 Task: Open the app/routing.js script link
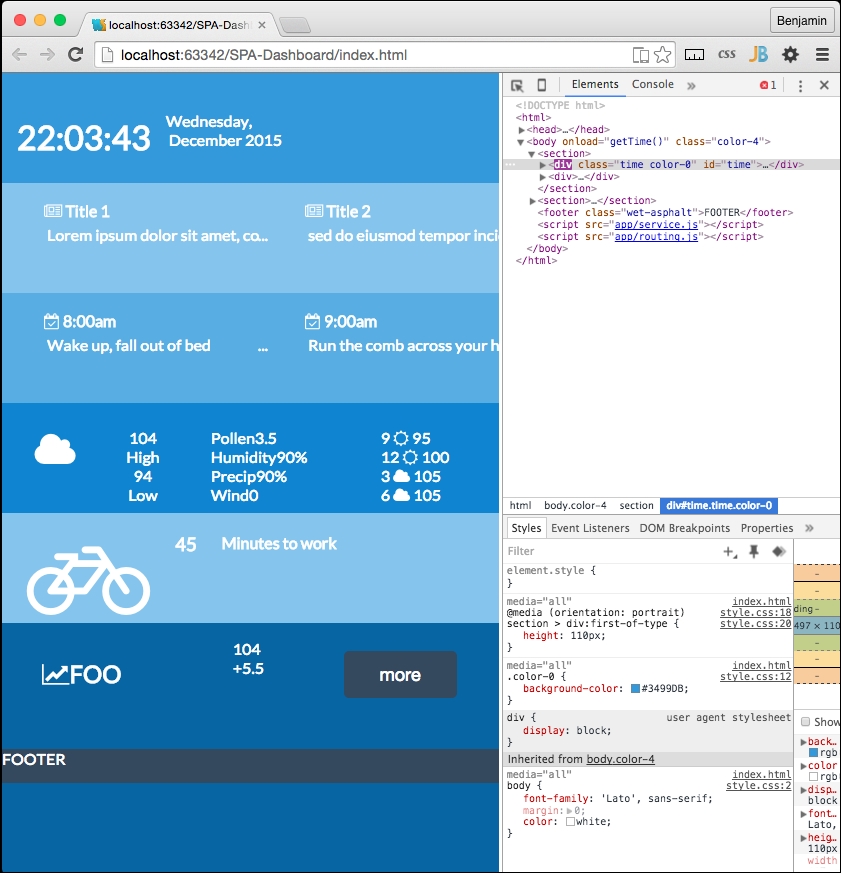tap(656, 237)
